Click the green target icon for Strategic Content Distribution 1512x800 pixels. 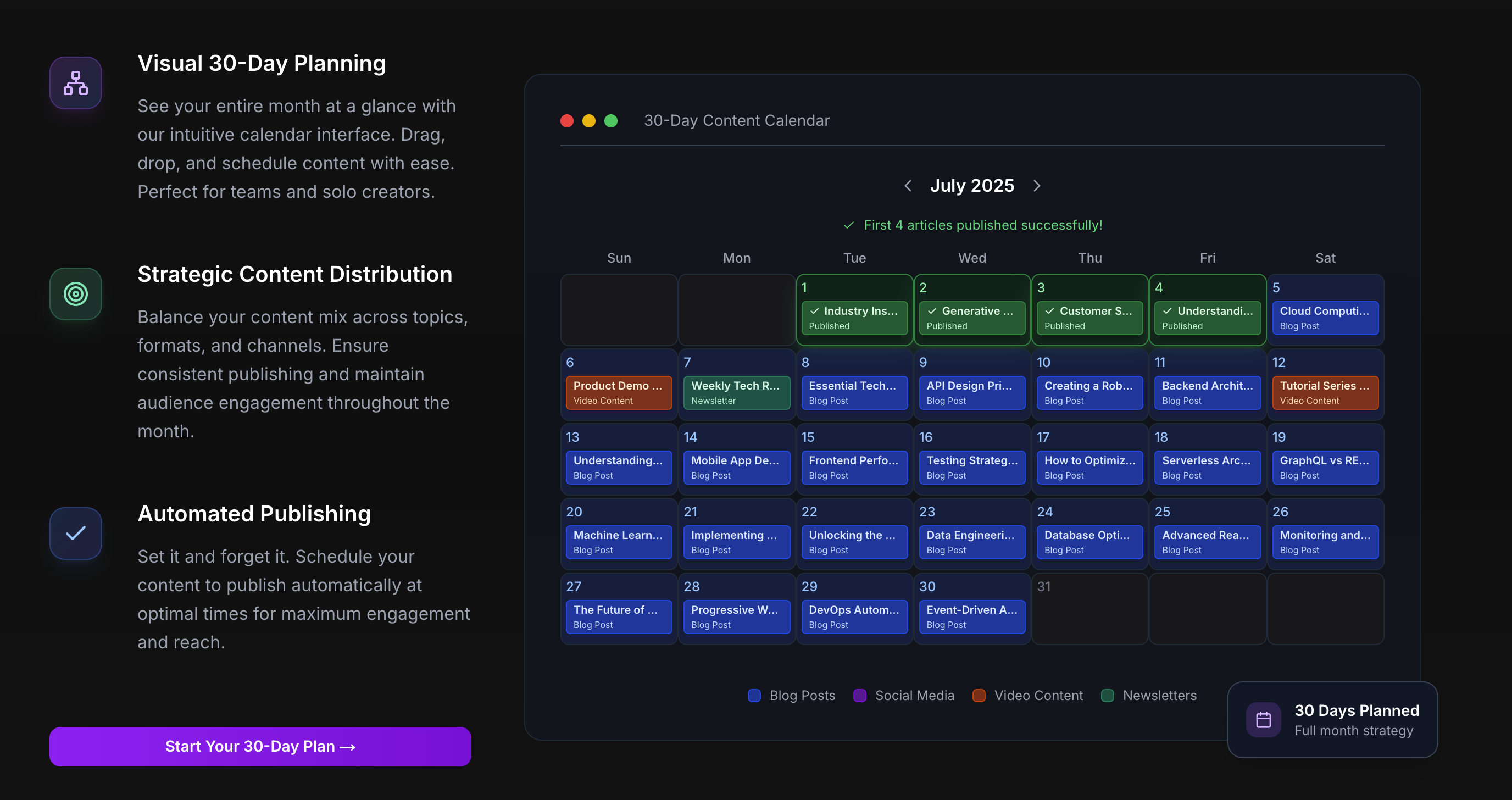click(76, 293)
